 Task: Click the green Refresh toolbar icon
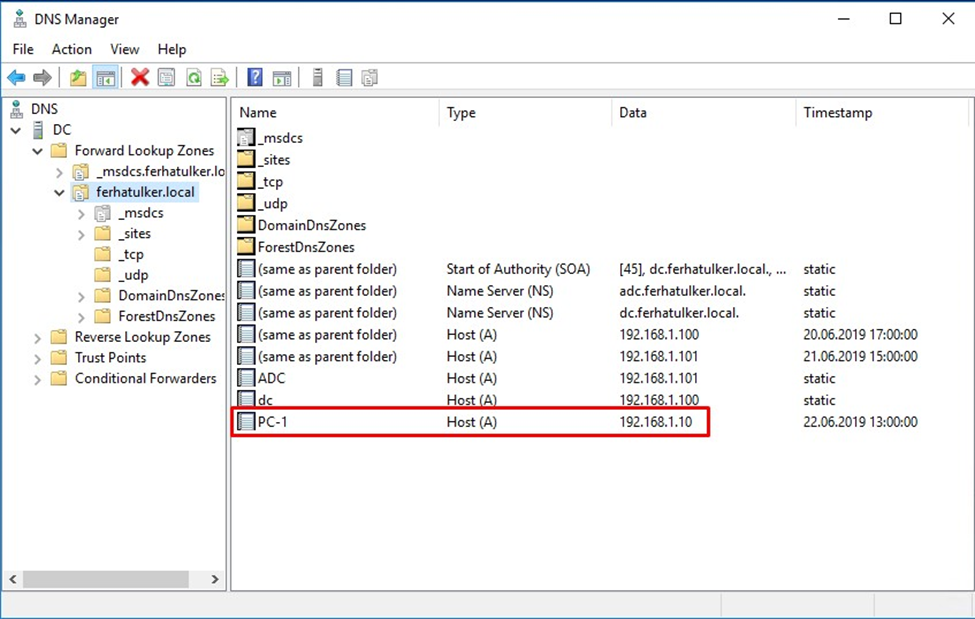click(x=193, y=78)
